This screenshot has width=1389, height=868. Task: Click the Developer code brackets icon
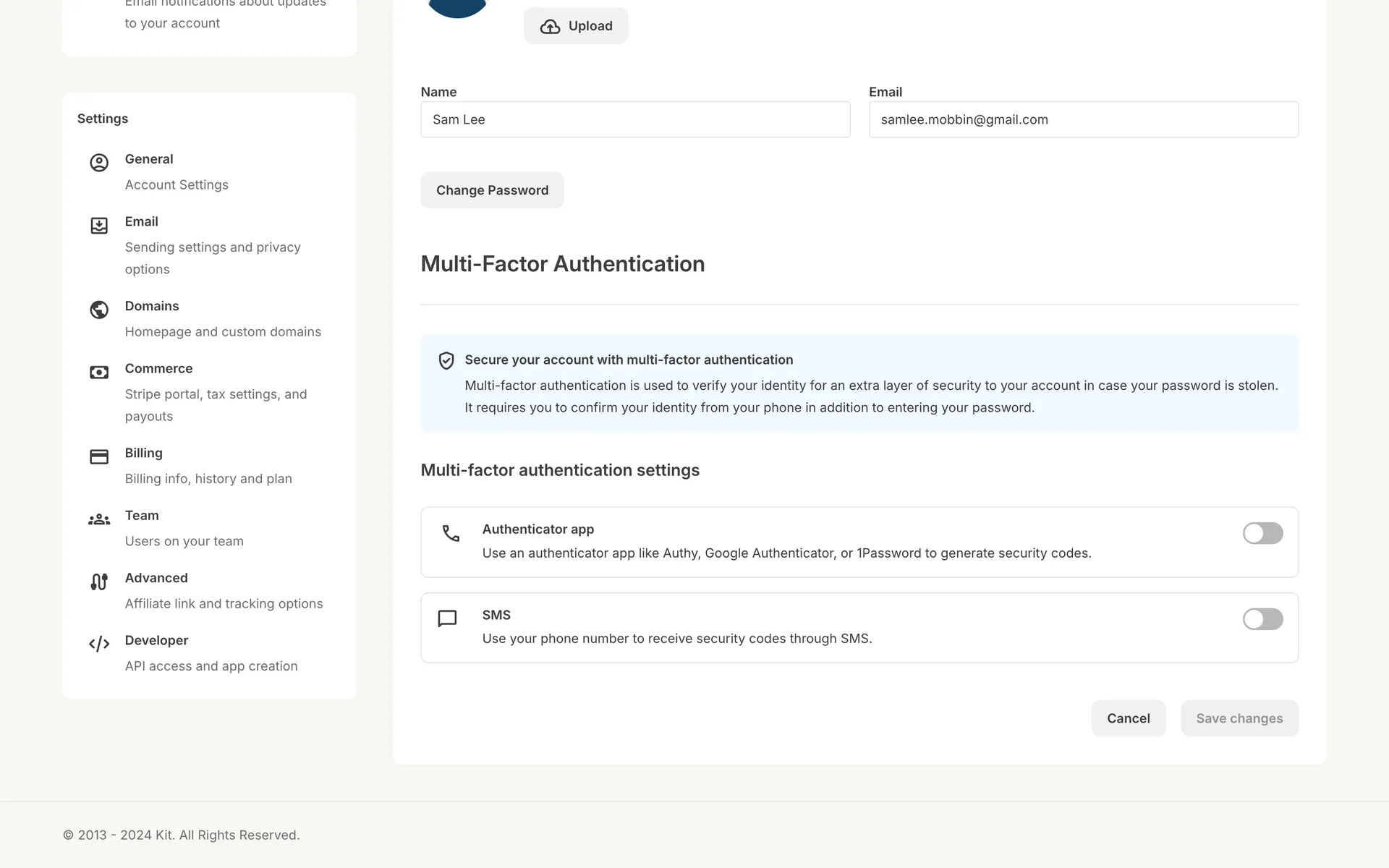(99, 644)
